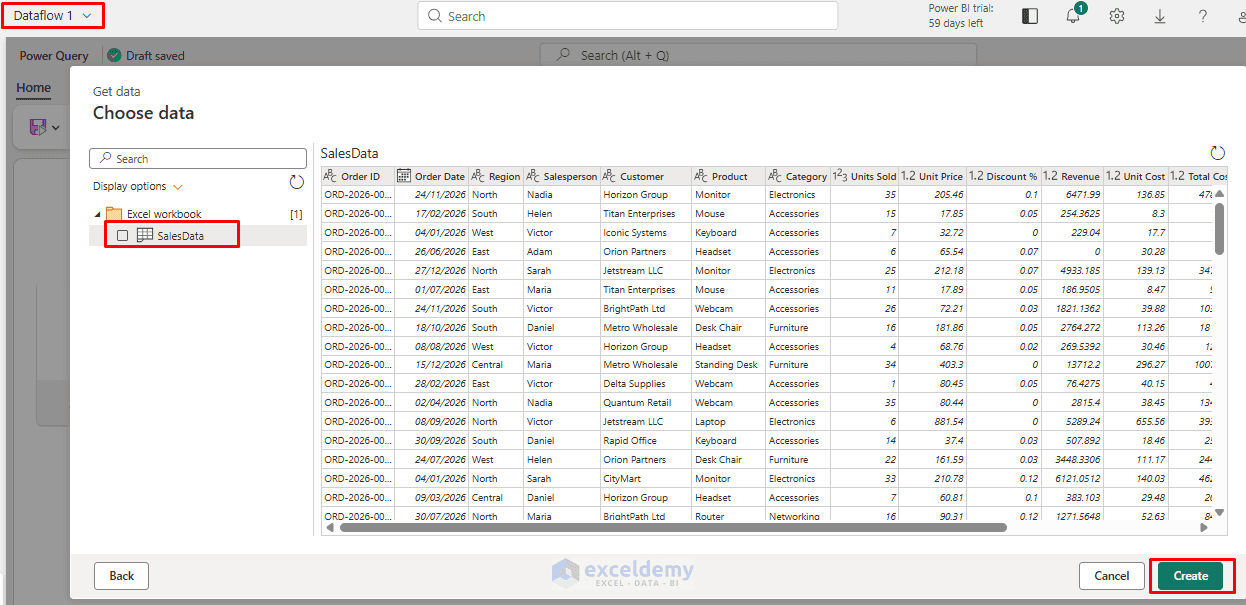Click the Excel workbook folder icon
Image resolution: width=1246 pixels, height=605 pixels.
coord(114,214)
